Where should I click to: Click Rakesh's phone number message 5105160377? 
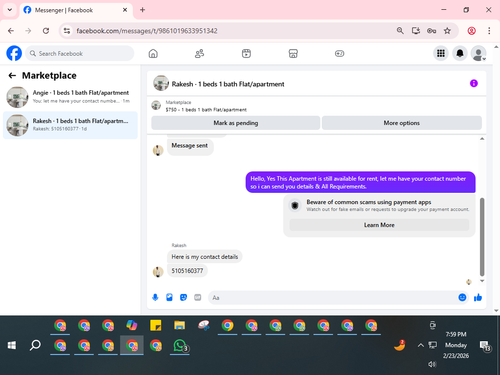(187, 271)
